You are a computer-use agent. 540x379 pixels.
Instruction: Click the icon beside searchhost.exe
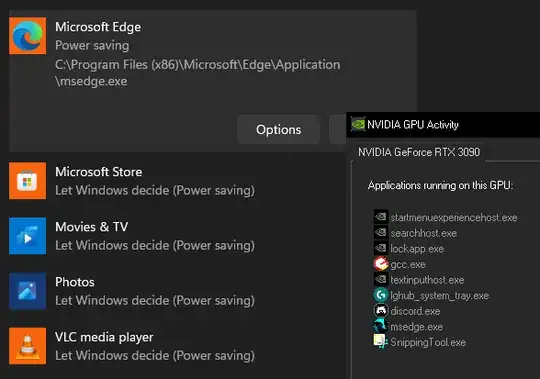click(381, 233)
